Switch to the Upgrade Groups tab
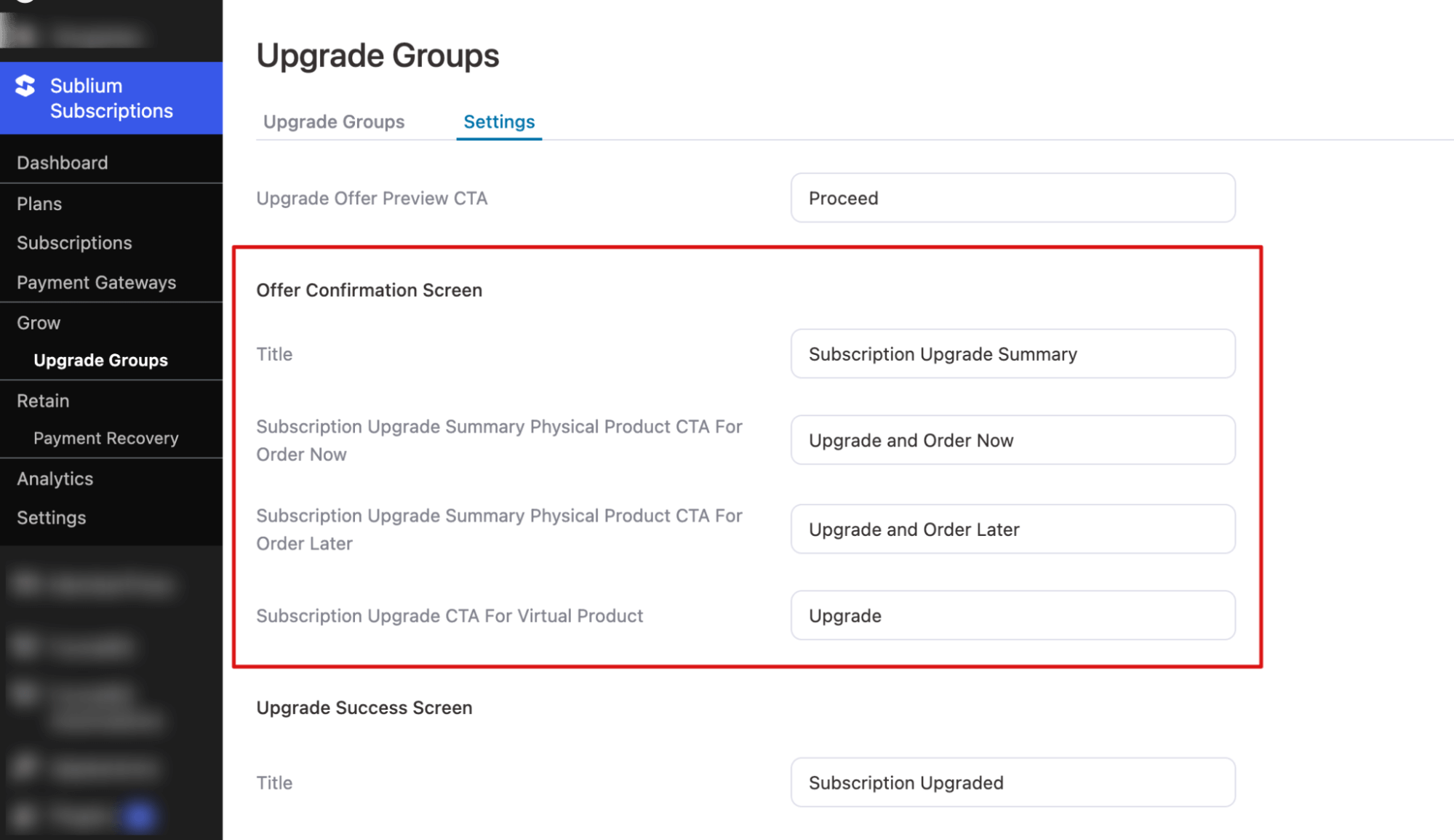The width and height of the screenshot is (1454, 840). coord(333,121)
